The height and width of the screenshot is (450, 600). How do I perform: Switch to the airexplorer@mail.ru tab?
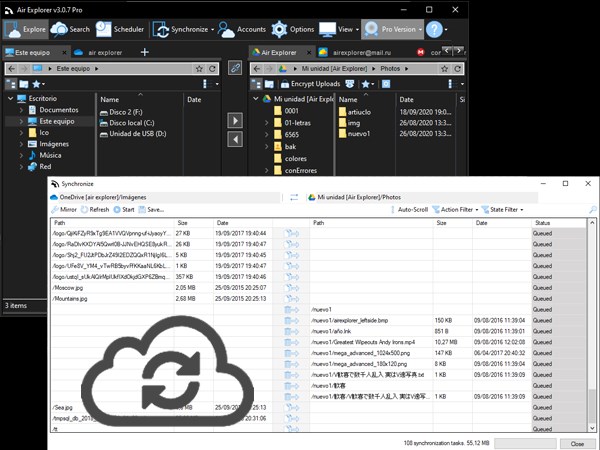(x=355, y=52)
